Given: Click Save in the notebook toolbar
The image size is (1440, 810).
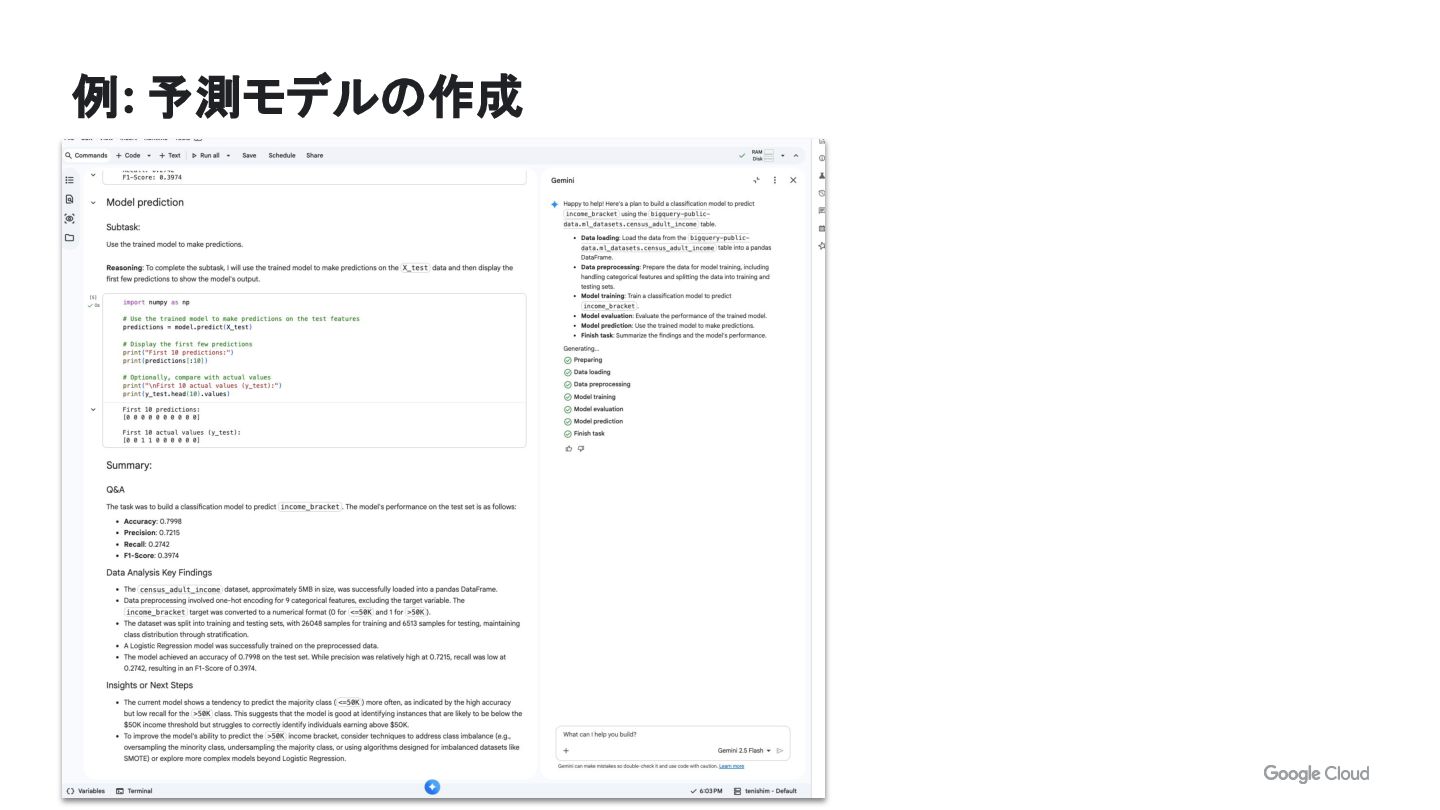Looking at the screenshot, I should click(249, 155).
